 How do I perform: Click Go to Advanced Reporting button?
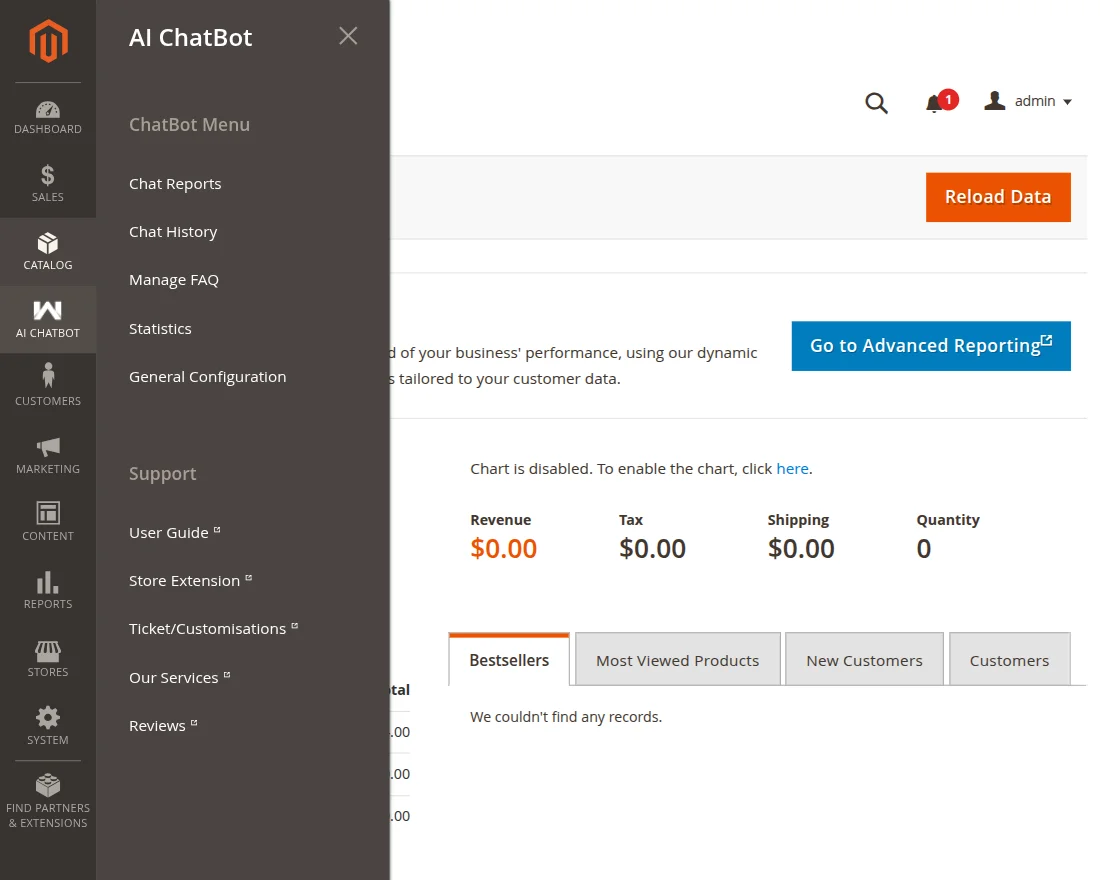(x=930, y=346)
